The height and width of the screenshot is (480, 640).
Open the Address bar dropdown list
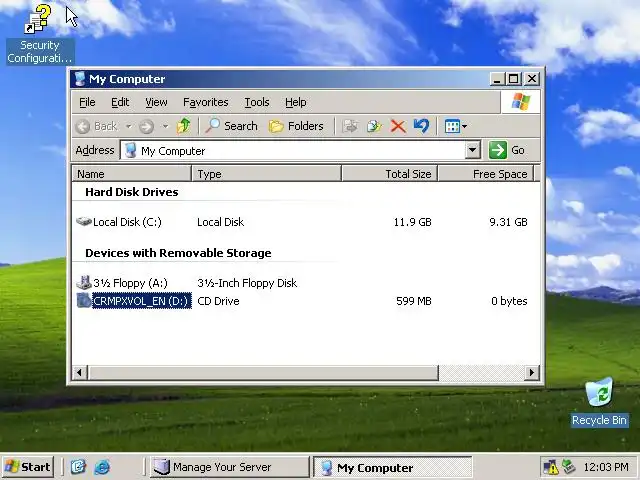click(472, 150)
